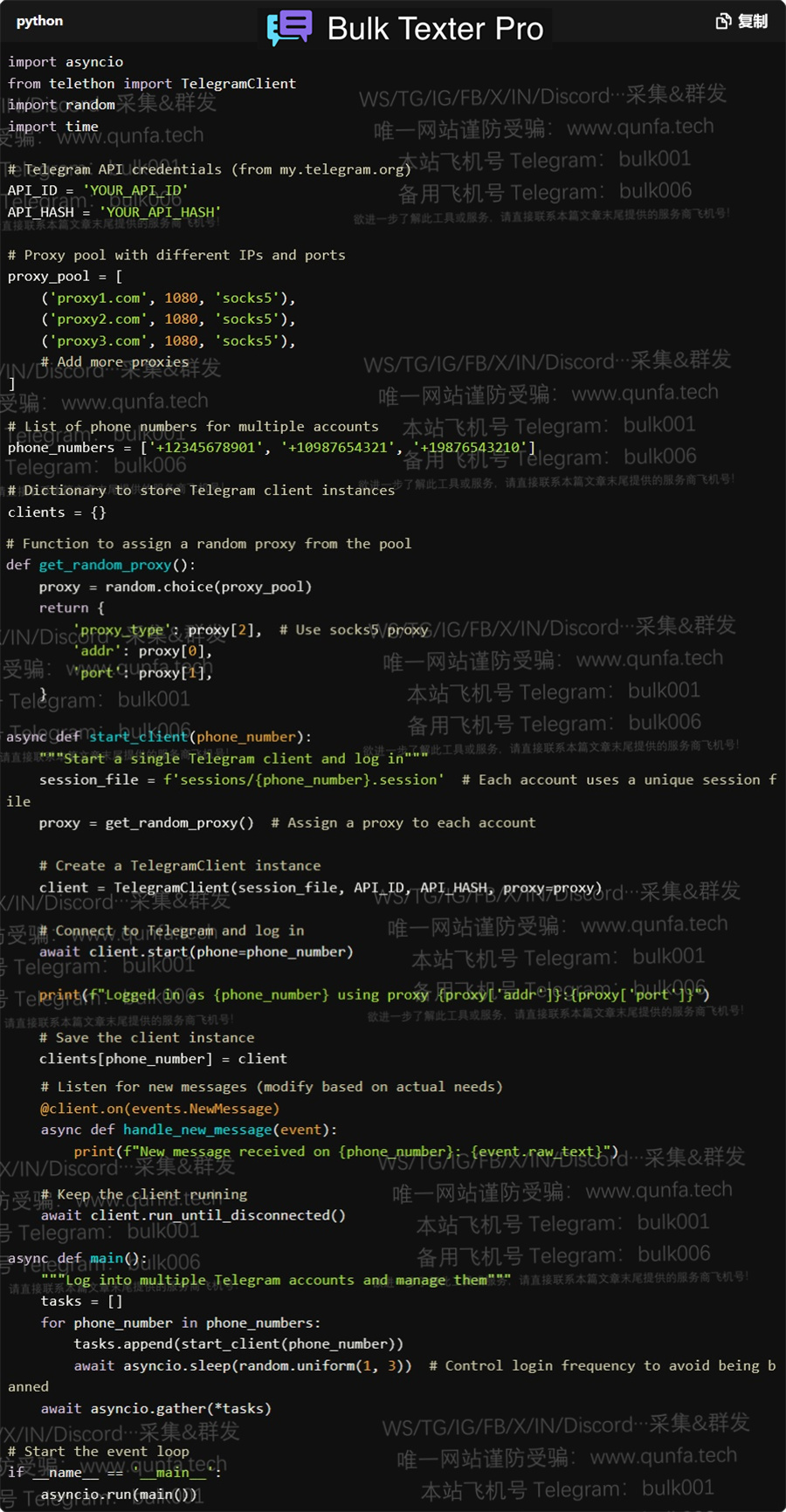This screenshot has width=786, height=1512.
Task: Click the copy icon beside 复制
Action: point(723,21)
